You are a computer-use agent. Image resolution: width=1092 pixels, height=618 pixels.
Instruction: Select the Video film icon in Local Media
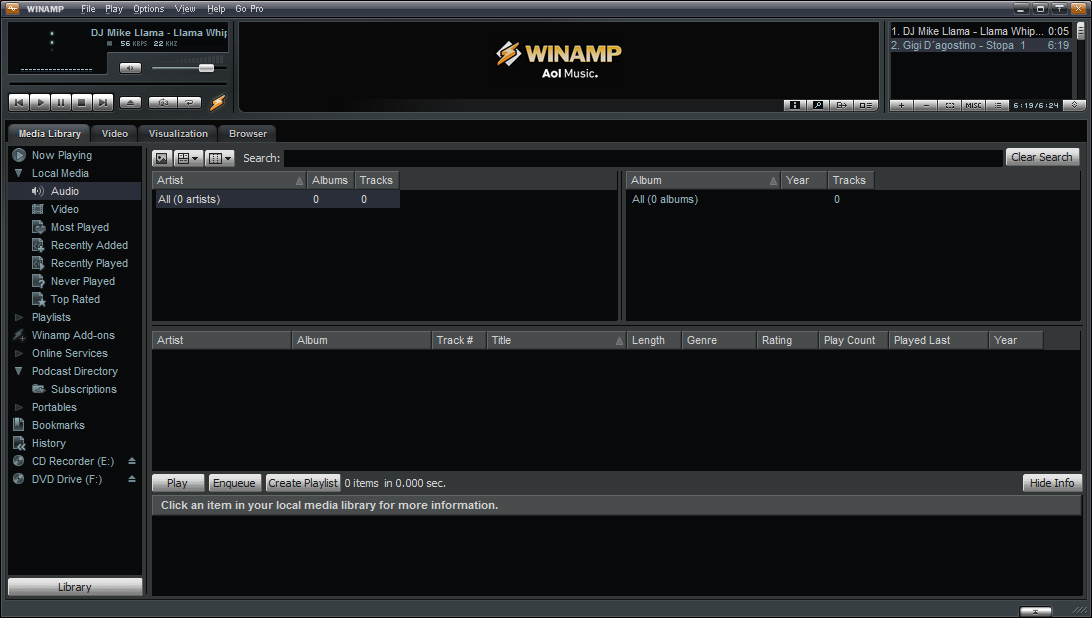(38, 209)
